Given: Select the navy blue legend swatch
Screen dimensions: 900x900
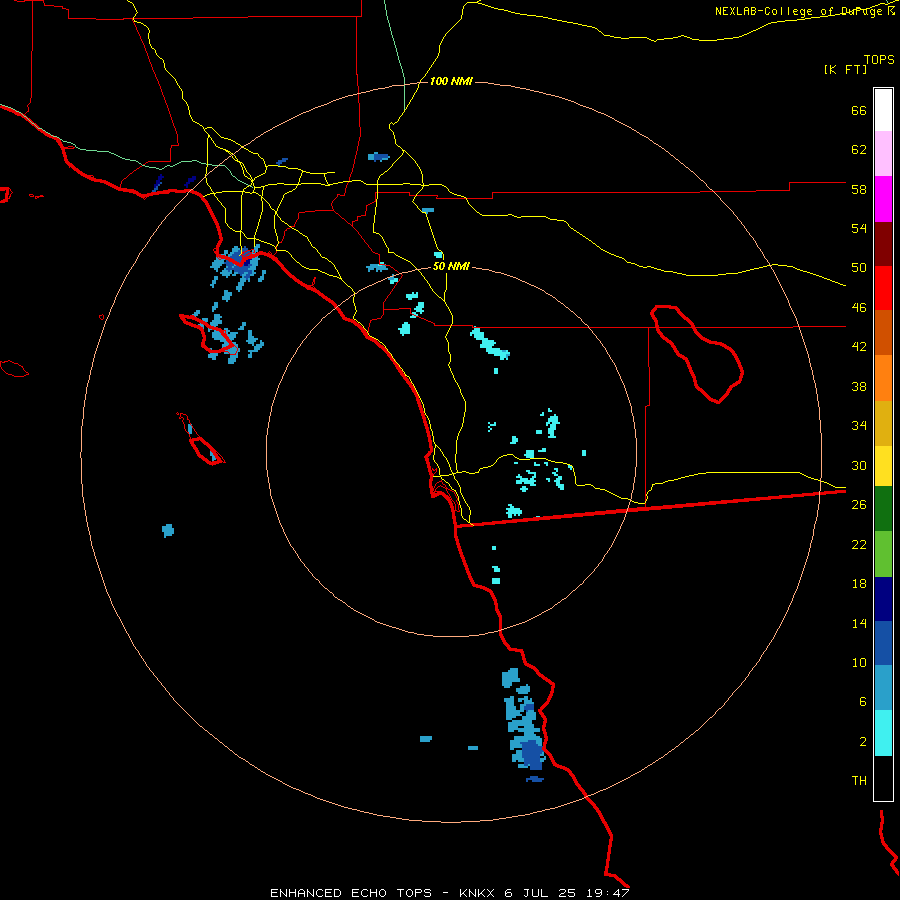Looking at the screenshot, I should (x=883, y=599).
